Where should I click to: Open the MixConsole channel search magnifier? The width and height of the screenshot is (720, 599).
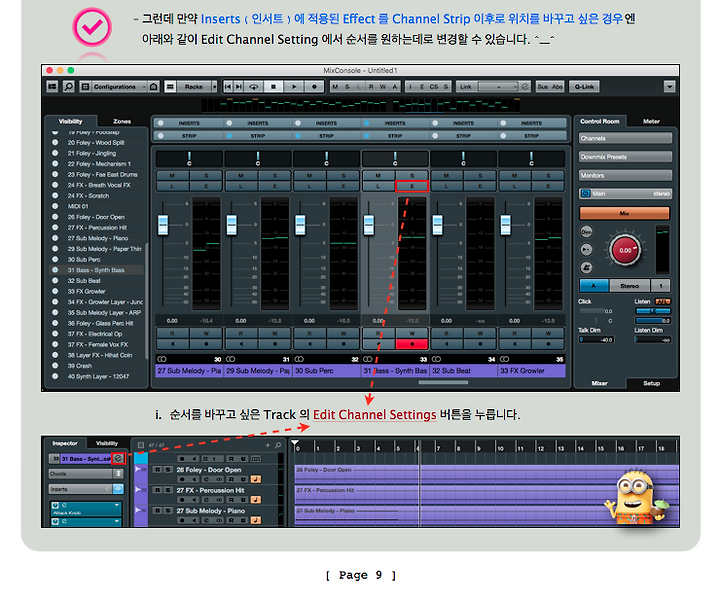[x=68, y=86]
